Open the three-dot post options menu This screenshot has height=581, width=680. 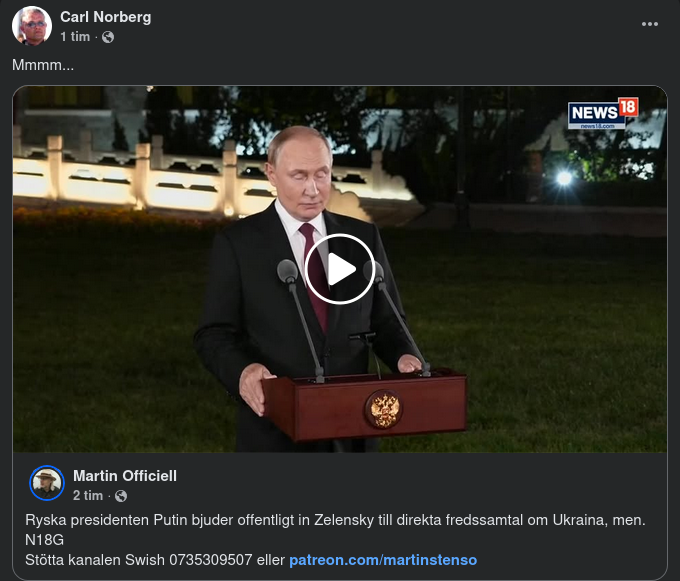click(x=650, y=24)
